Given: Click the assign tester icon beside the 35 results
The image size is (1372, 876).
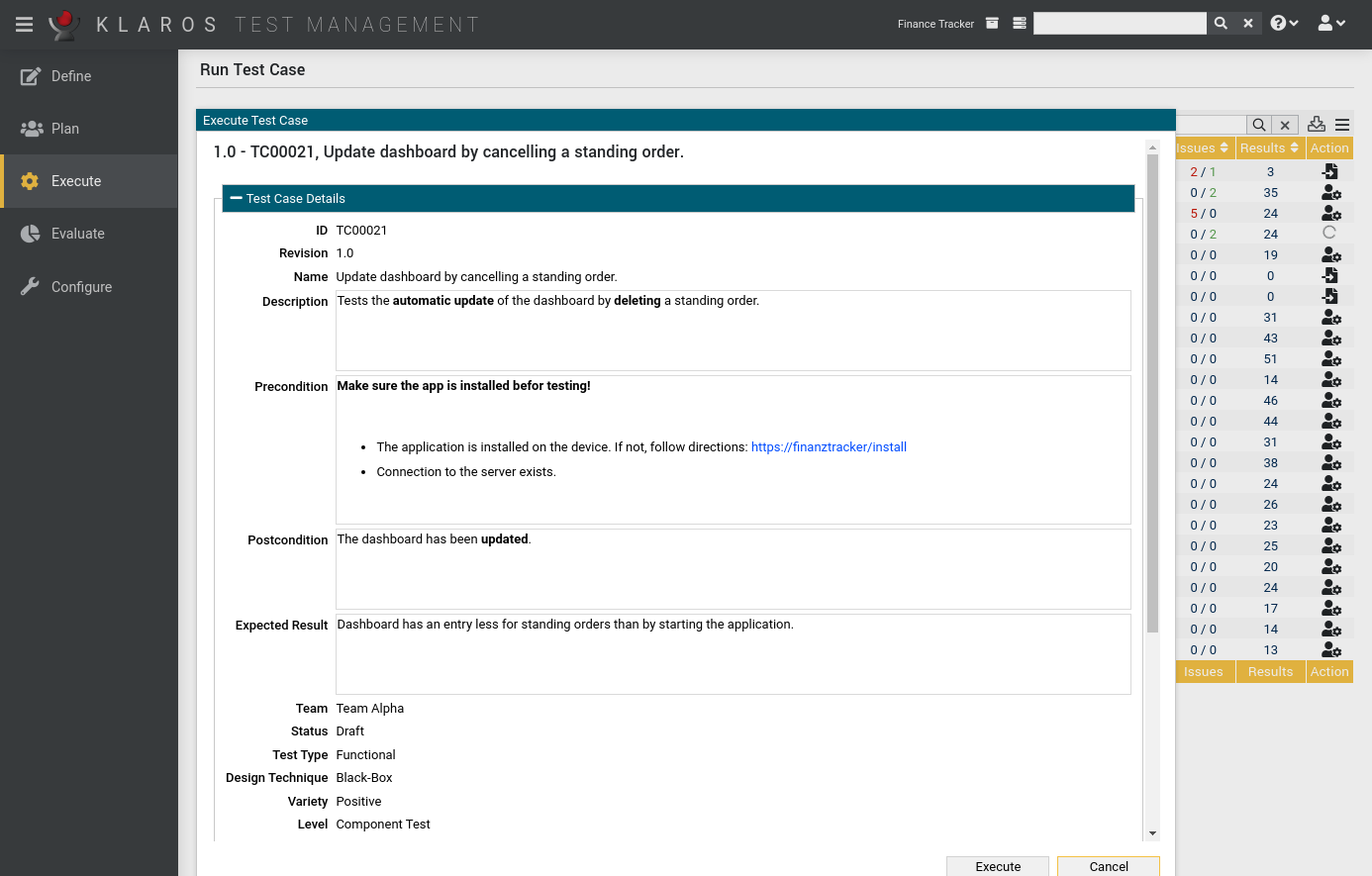Looking at the screenshot, I should tap(1330, 192).
